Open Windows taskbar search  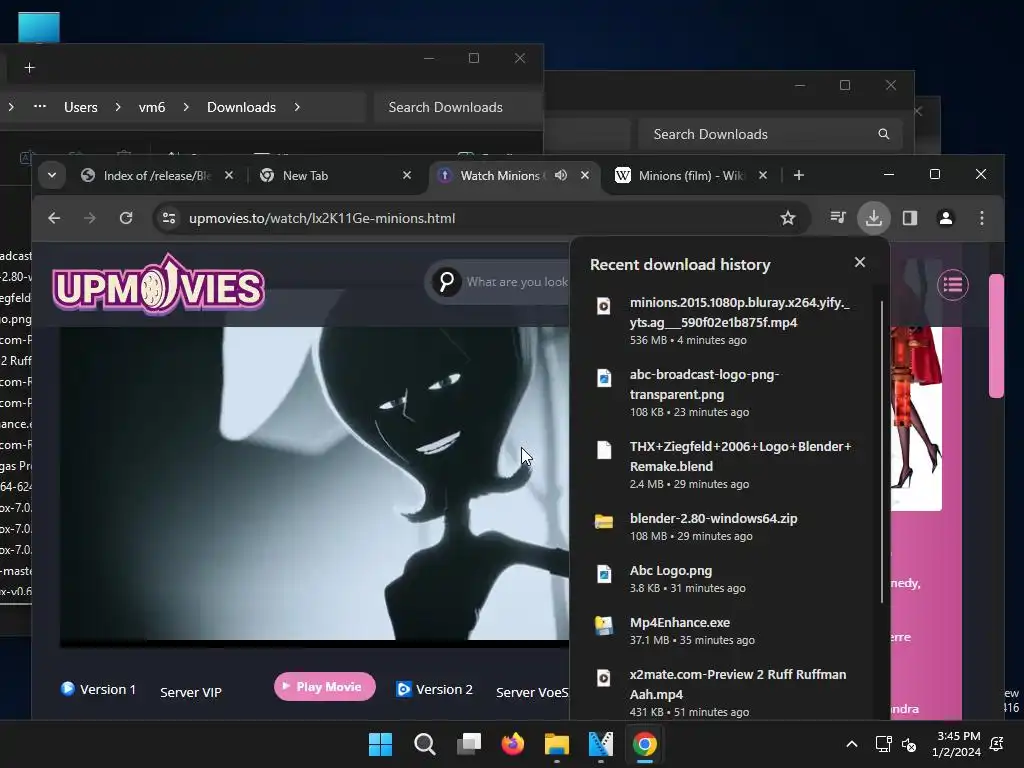[x=424, y=744]
